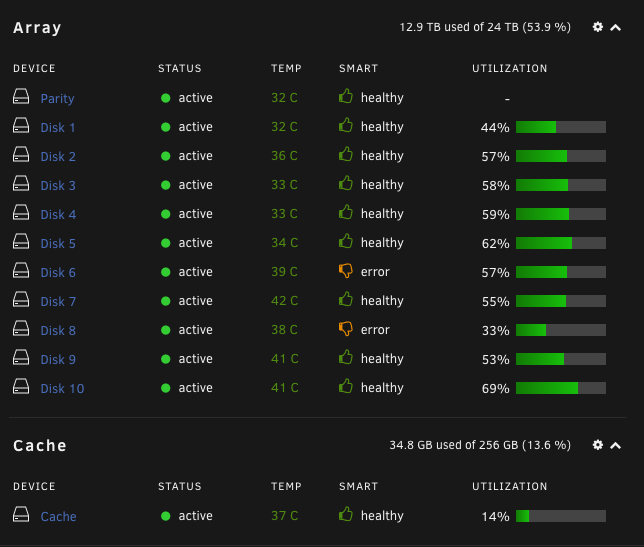This screenshot has width=644, height=547.
Task: Click the Cache drive icon
Action: [21, 515]
